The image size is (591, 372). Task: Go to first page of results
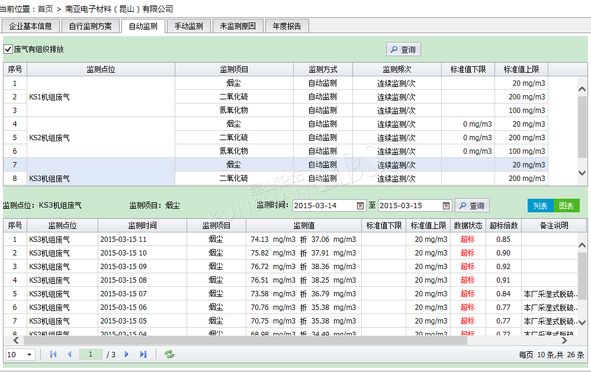pos(53,354)
